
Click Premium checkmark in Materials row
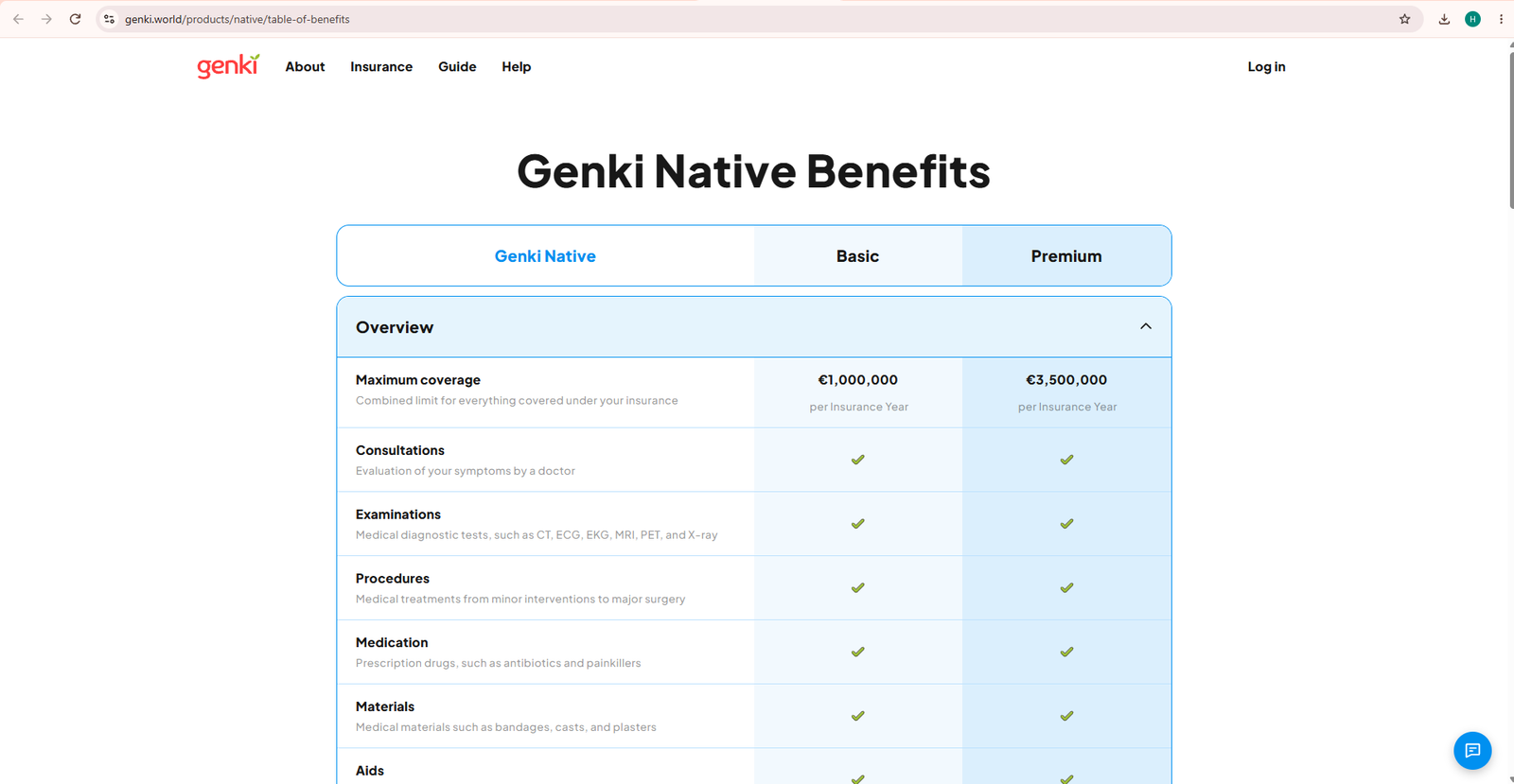[1066, 716]
